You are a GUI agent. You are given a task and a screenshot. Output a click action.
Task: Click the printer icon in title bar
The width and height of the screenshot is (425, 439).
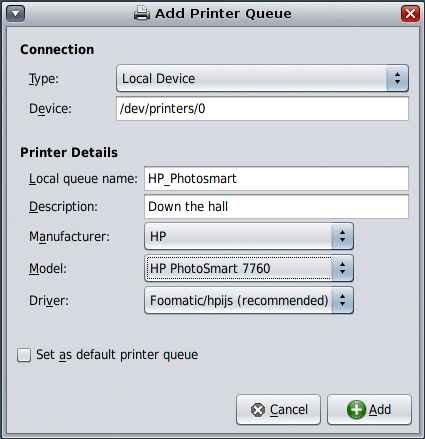[142, 14]
